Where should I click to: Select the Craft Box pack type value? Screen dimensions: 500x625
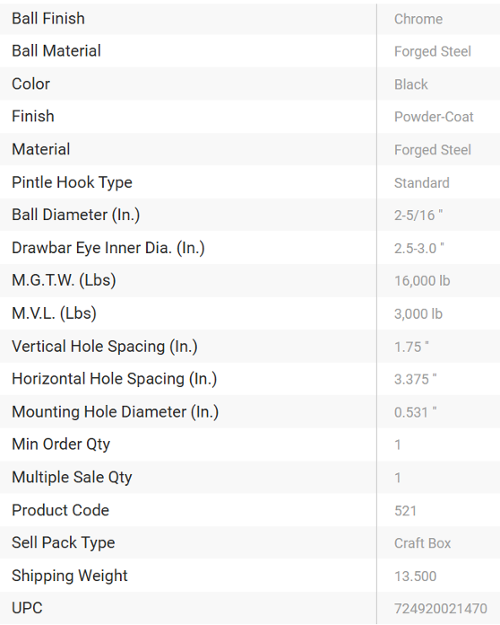click(423, 543)
